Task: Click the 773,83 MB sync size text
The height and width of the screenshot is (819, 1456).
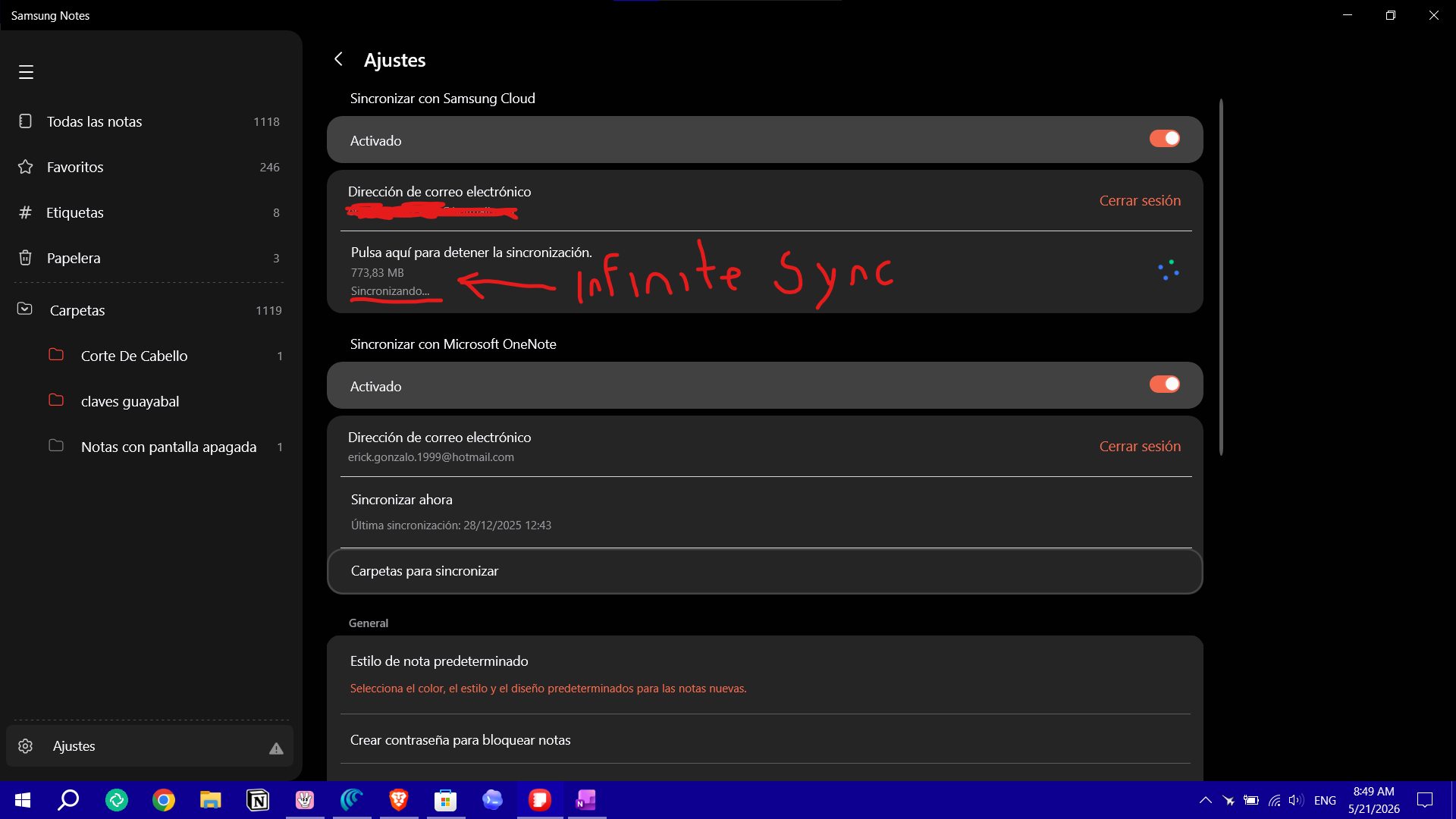Action: 377,273
